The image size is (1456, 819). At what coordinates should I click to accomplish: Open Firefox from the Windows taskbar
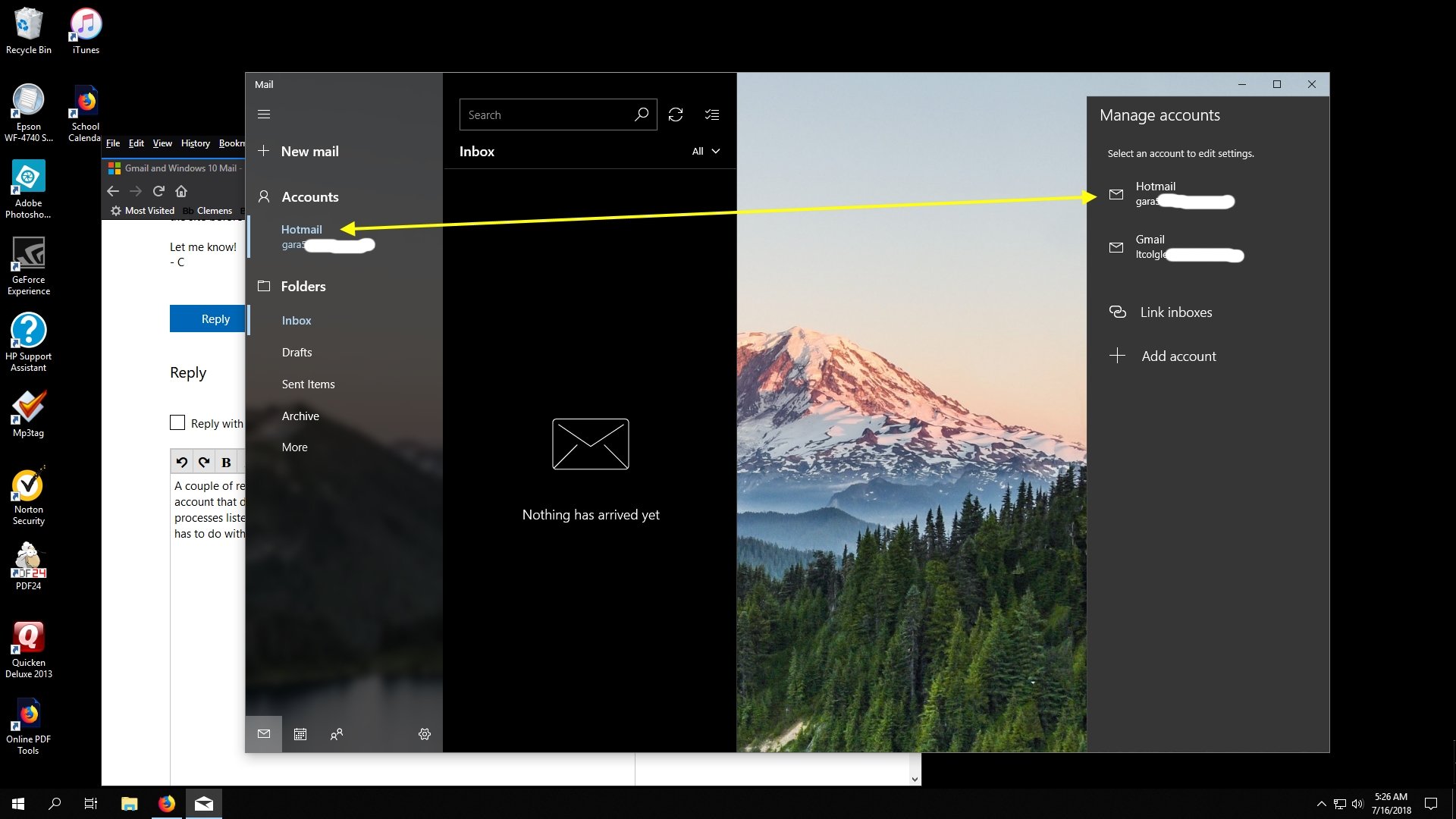pyautogui.click(x=167, y=804)
